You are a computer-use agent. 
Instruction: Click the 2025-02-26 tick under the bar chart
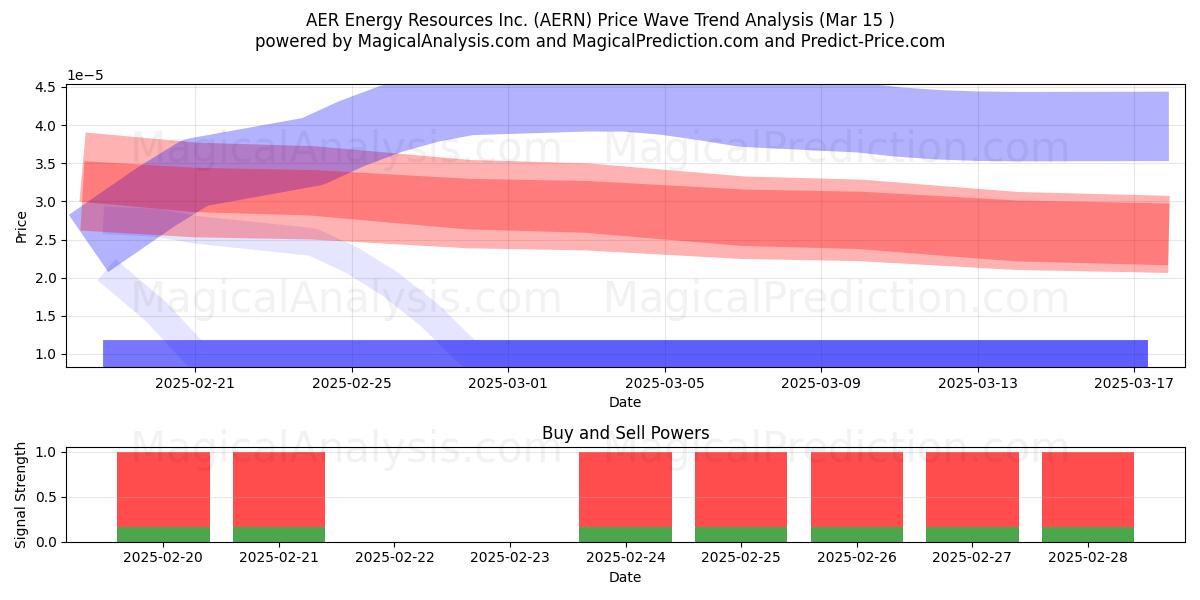[x=857, y=558]
